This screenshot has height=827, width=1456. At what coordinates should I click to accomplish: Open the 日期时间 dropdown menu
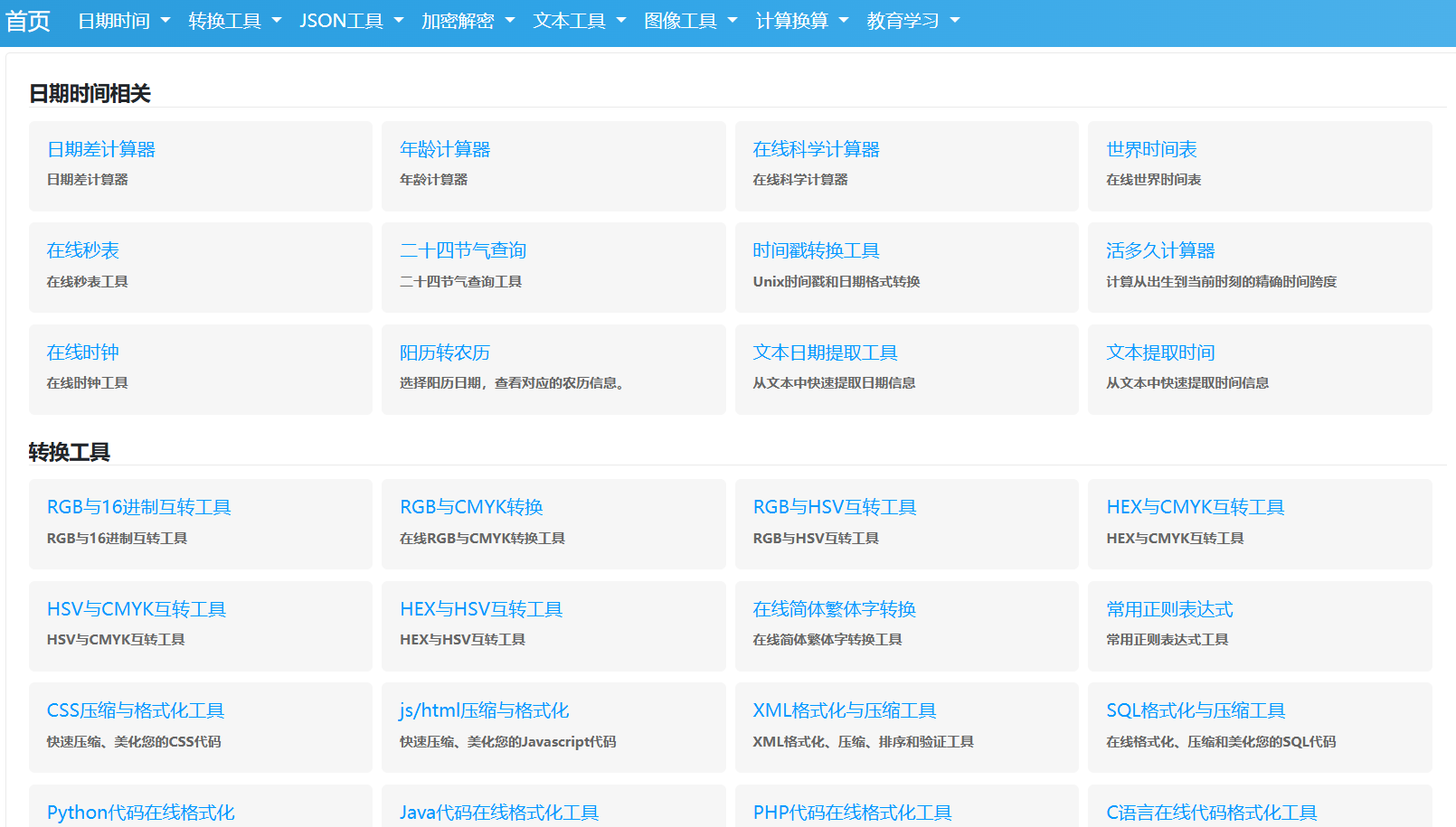pyautogui.click(x=123, y=21)
